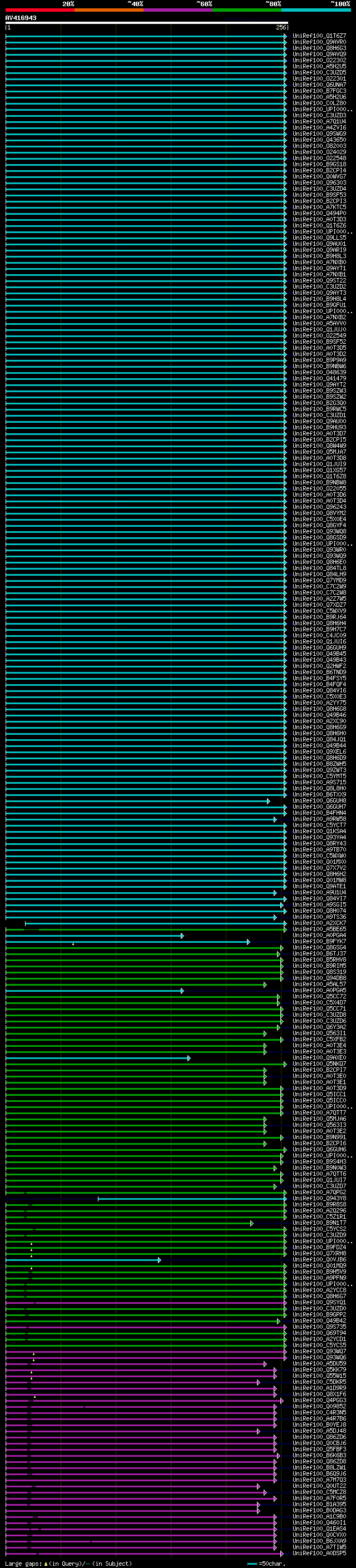Viewport: 356px width, 1568px height.
Task: Select hit label UniRef100_Q9SW69
Action: coord(319,134)
